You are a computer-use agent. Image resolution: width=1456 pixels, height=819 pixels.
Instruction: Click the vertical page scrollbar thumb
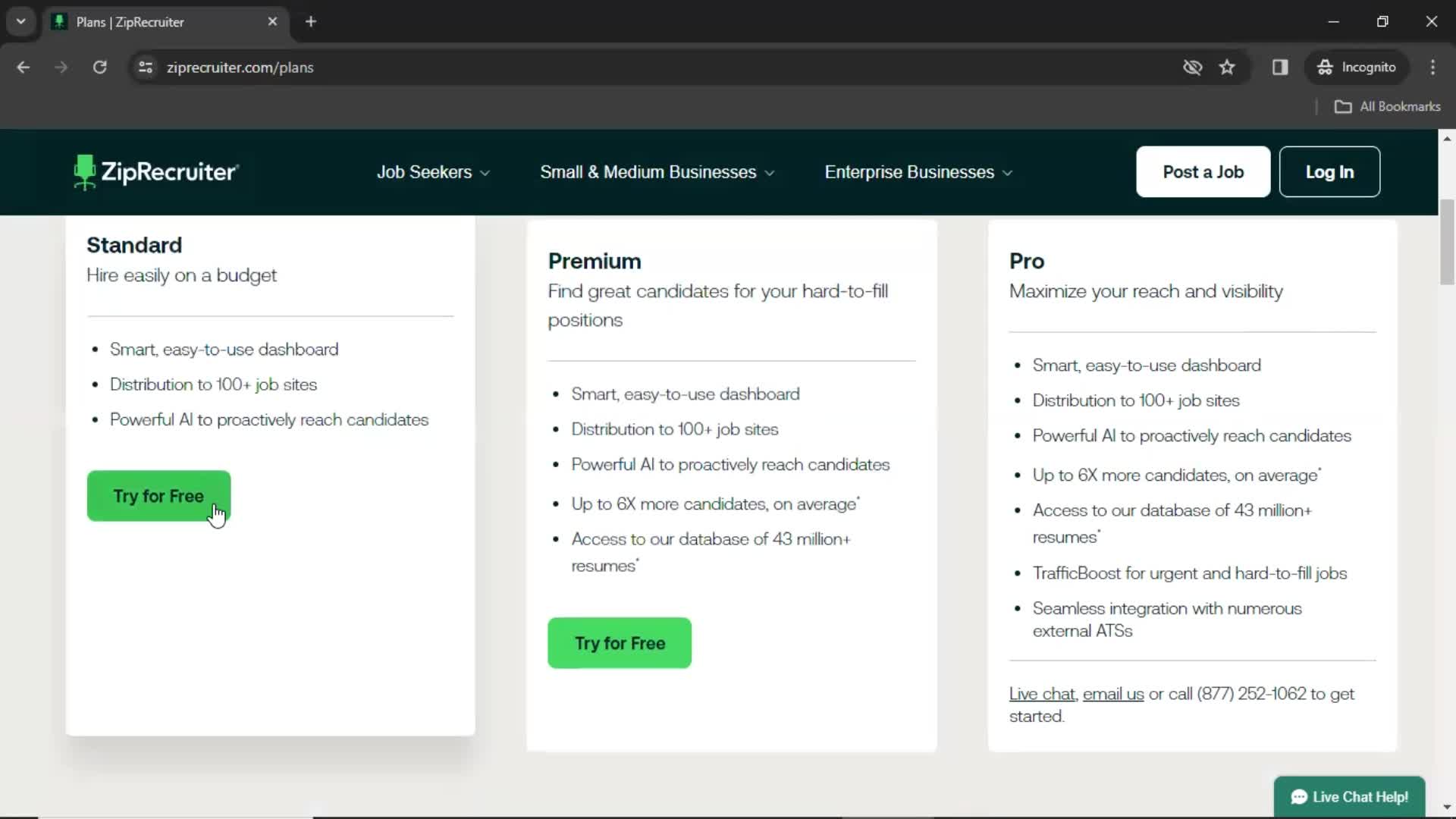[1447, 243]
